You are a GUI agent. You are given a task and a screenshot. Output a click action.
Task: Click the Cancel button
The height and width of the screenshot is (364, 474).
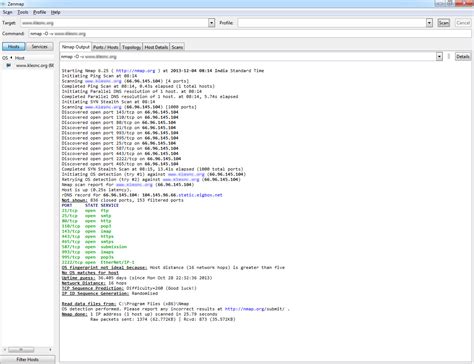tap(463, 23)
